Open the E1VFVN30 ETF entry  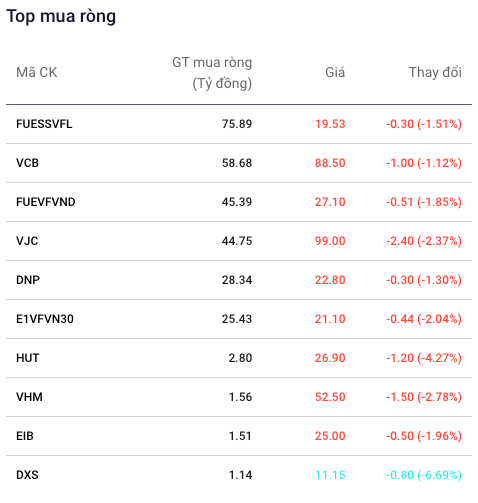[x=45, y=319]
